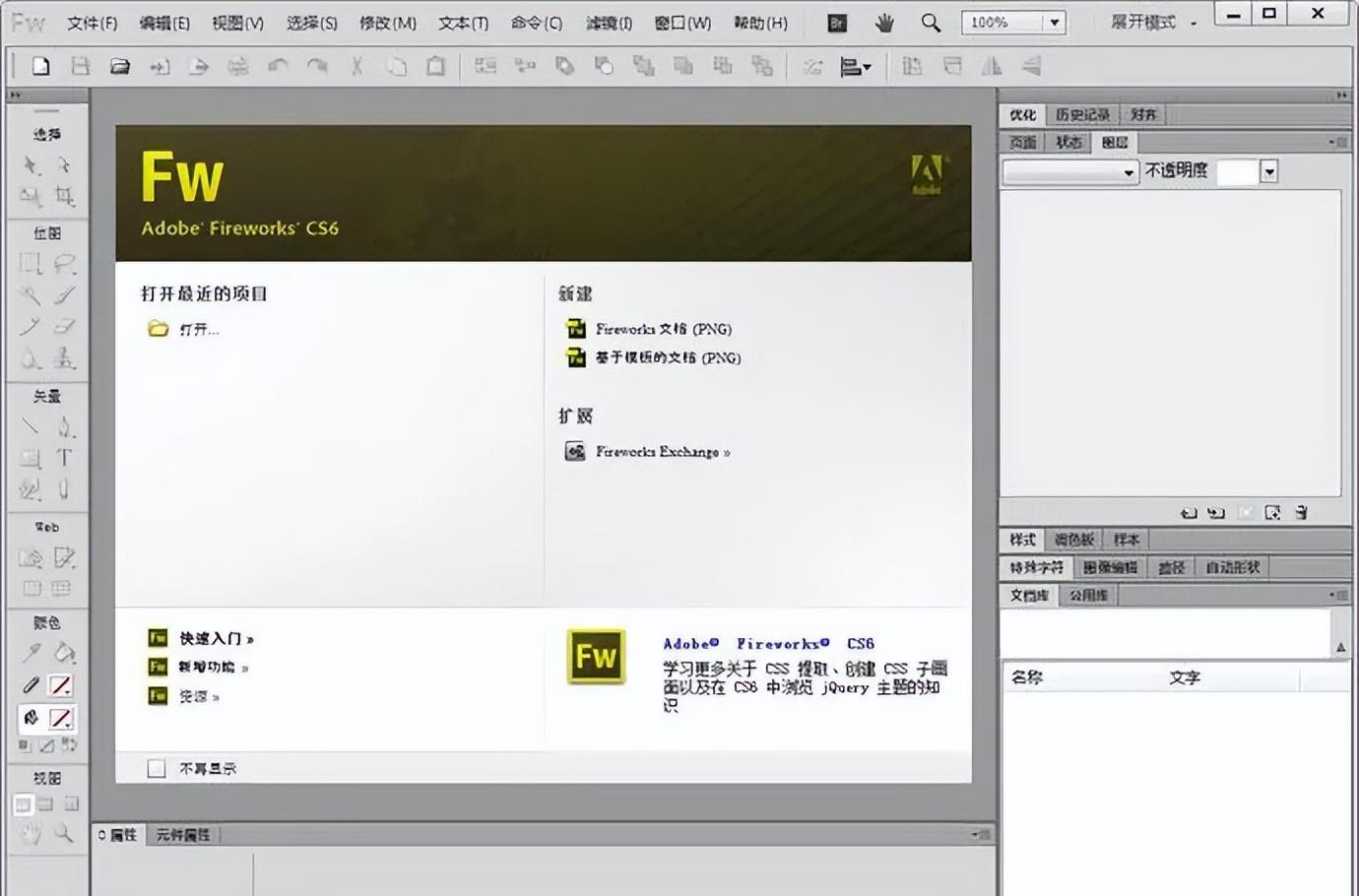1359x896 pixels.
Task: Open the Align dropdown in the main toolbar
Action: [855, 67]
